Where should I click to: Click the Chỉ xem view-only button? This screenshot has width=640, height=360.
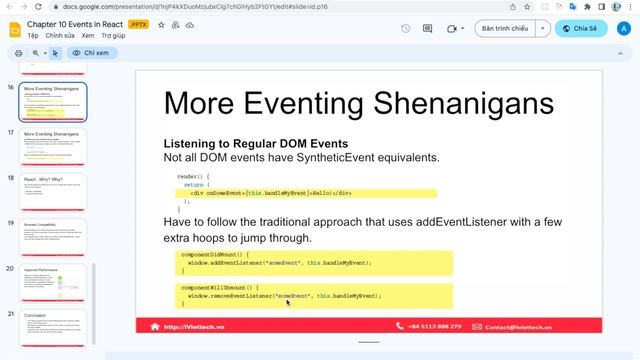click(92, 53)
